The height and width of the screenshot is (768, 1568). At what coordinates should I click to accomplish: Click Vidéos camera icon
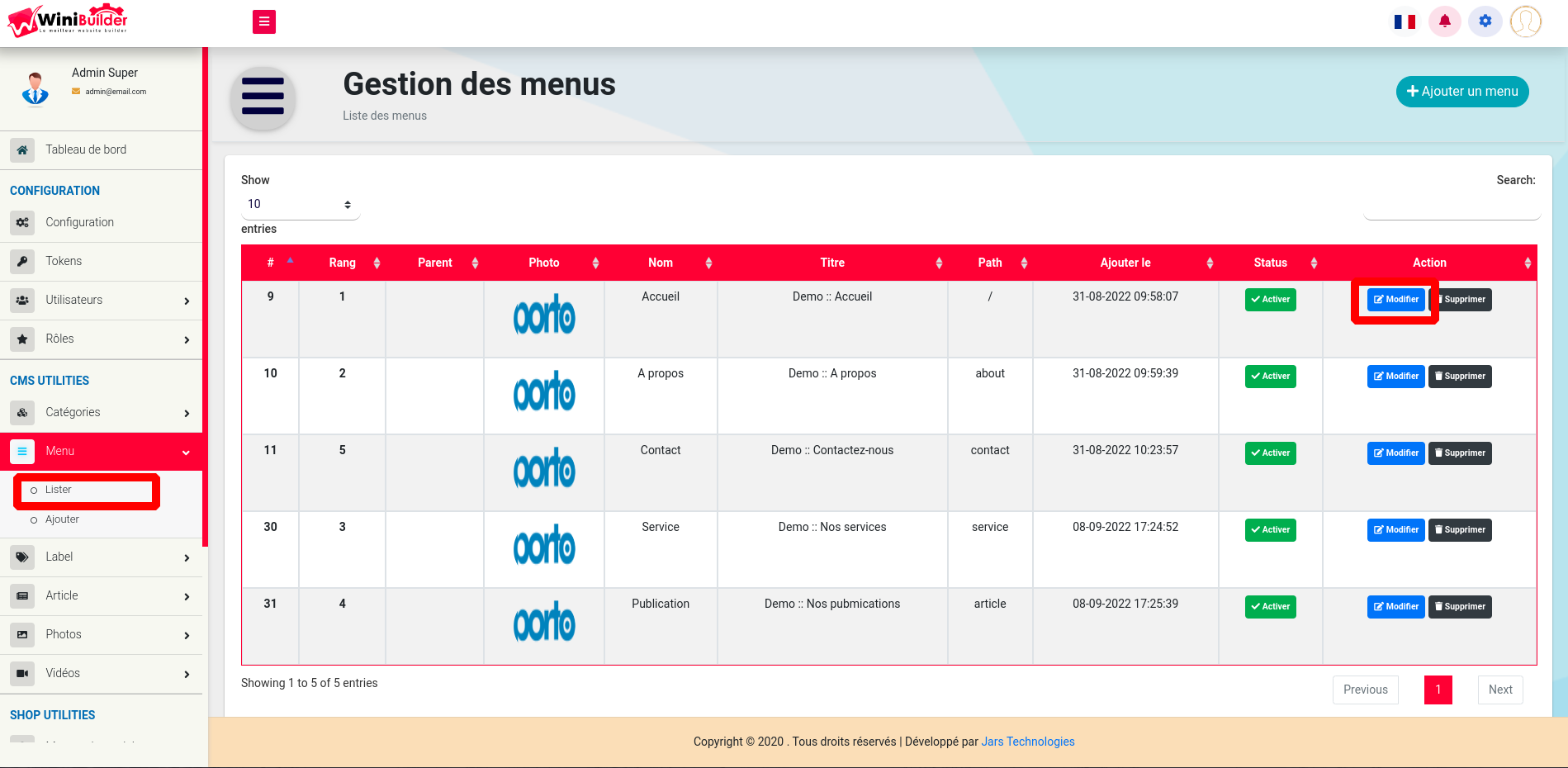click(x=22, y=674)
